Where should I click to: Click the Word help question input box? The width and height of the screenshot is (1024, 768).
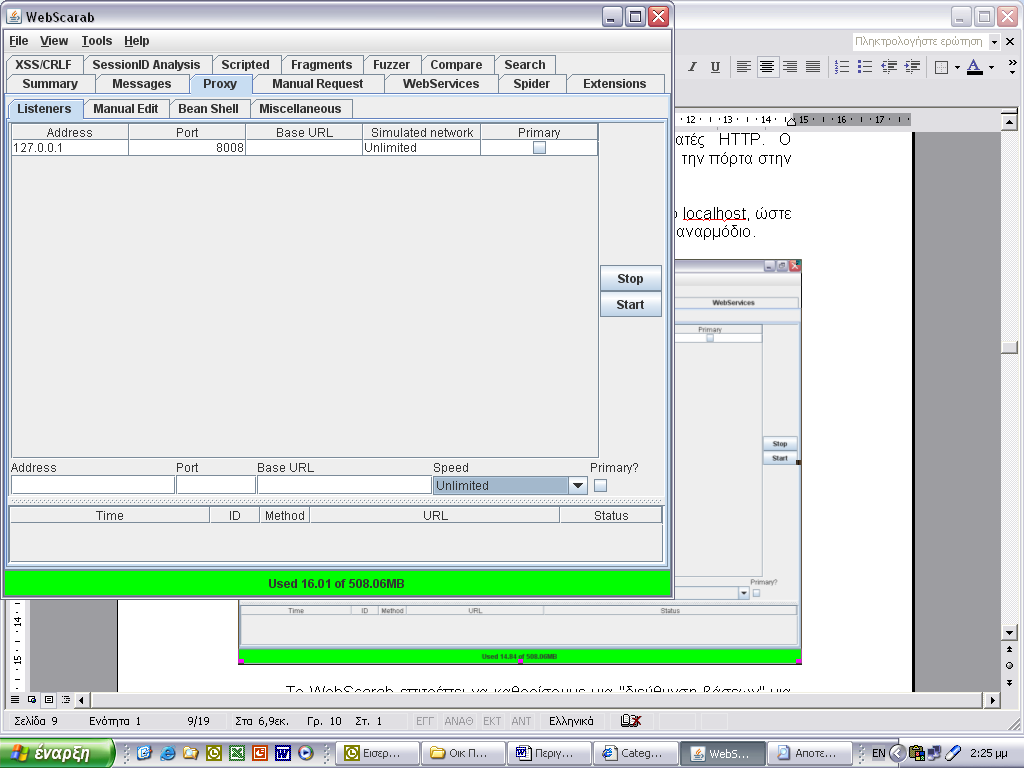920,42
